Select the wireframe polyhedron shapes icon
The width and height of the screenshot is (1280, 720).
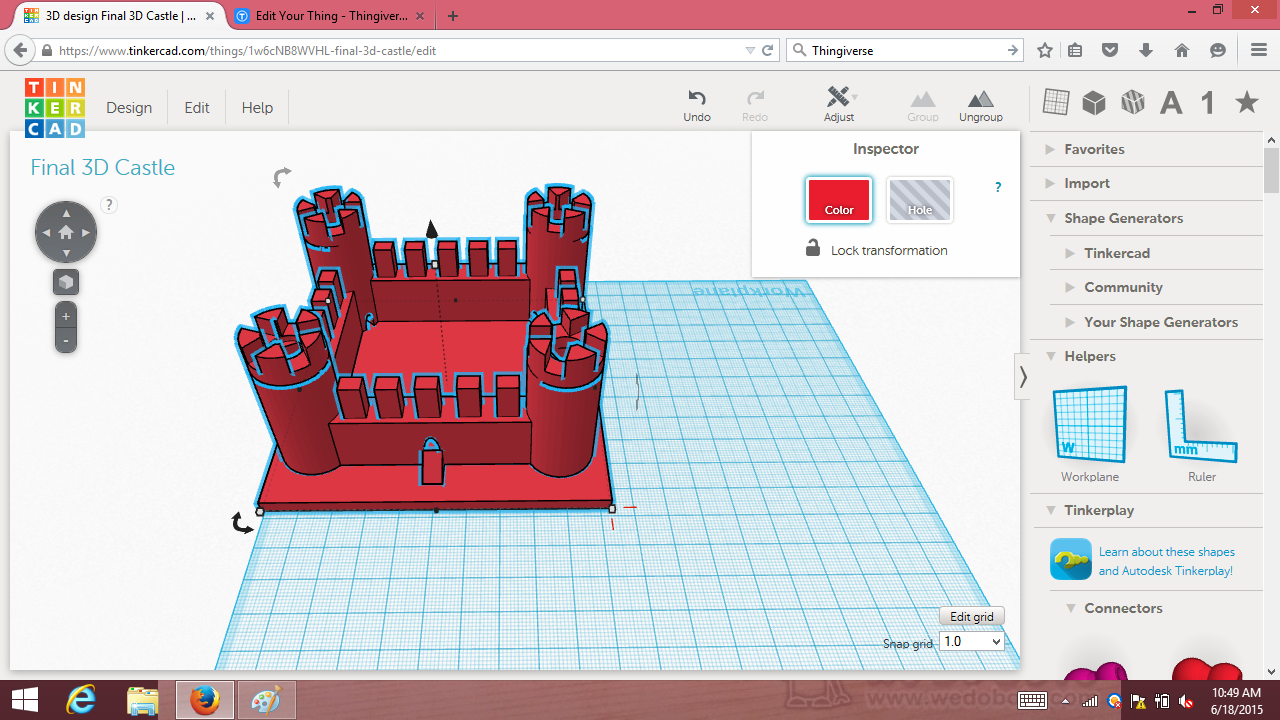coord(1133,102)
